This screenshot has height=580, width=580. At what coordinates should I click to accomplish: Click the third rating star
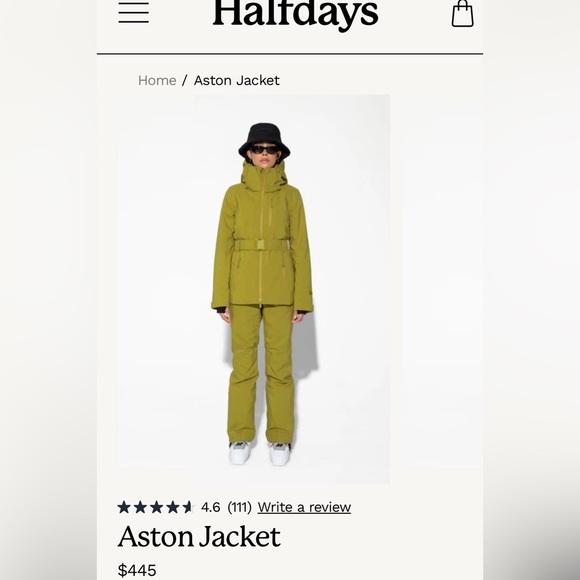[156, 507]
